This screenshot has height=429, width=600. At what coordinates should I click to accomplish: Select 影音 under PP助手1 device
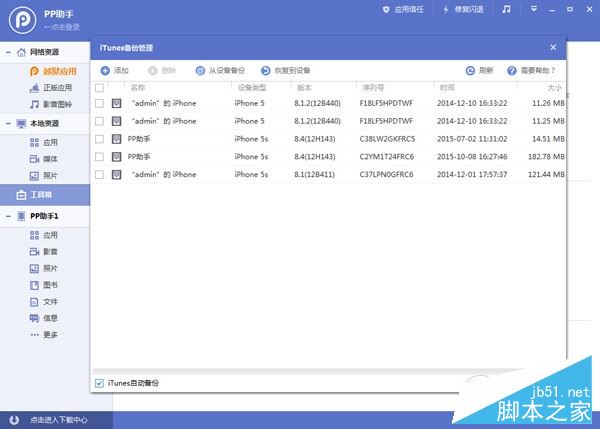[44, 251]
